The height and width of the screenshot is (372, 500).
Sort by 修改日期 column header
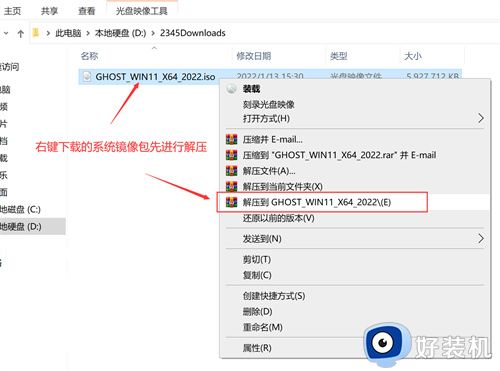tap(254, 56)
